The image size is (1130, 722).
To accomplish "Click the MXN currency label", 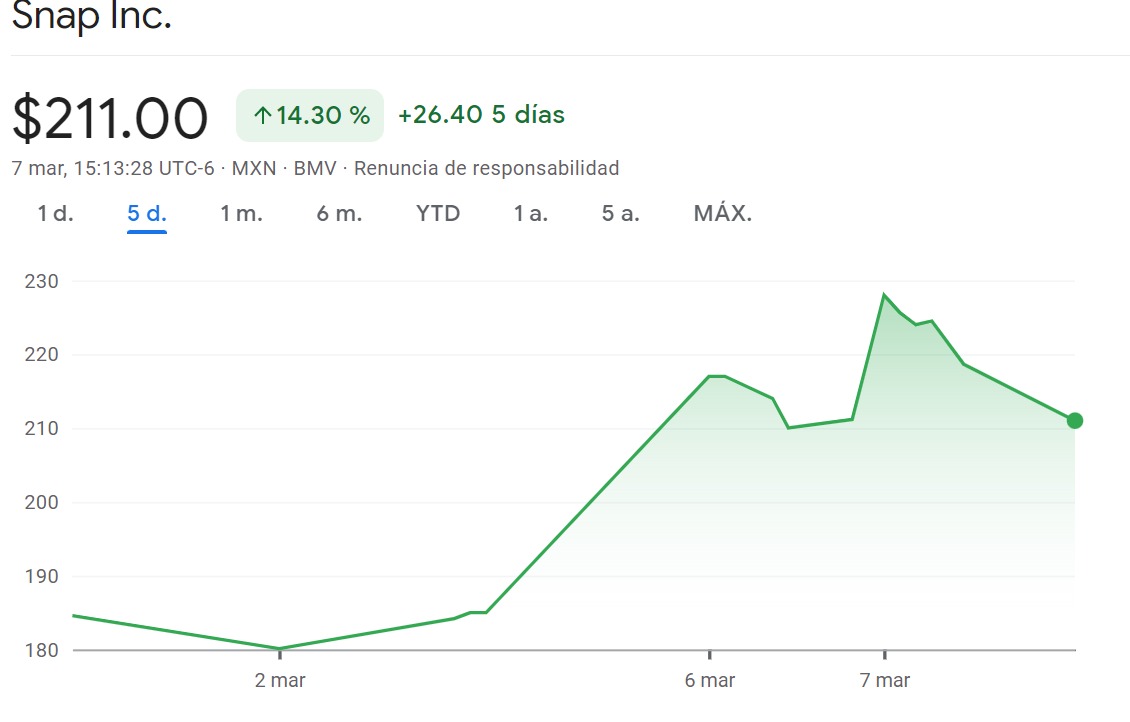I will pyautogui.click(x=254, y=168).
